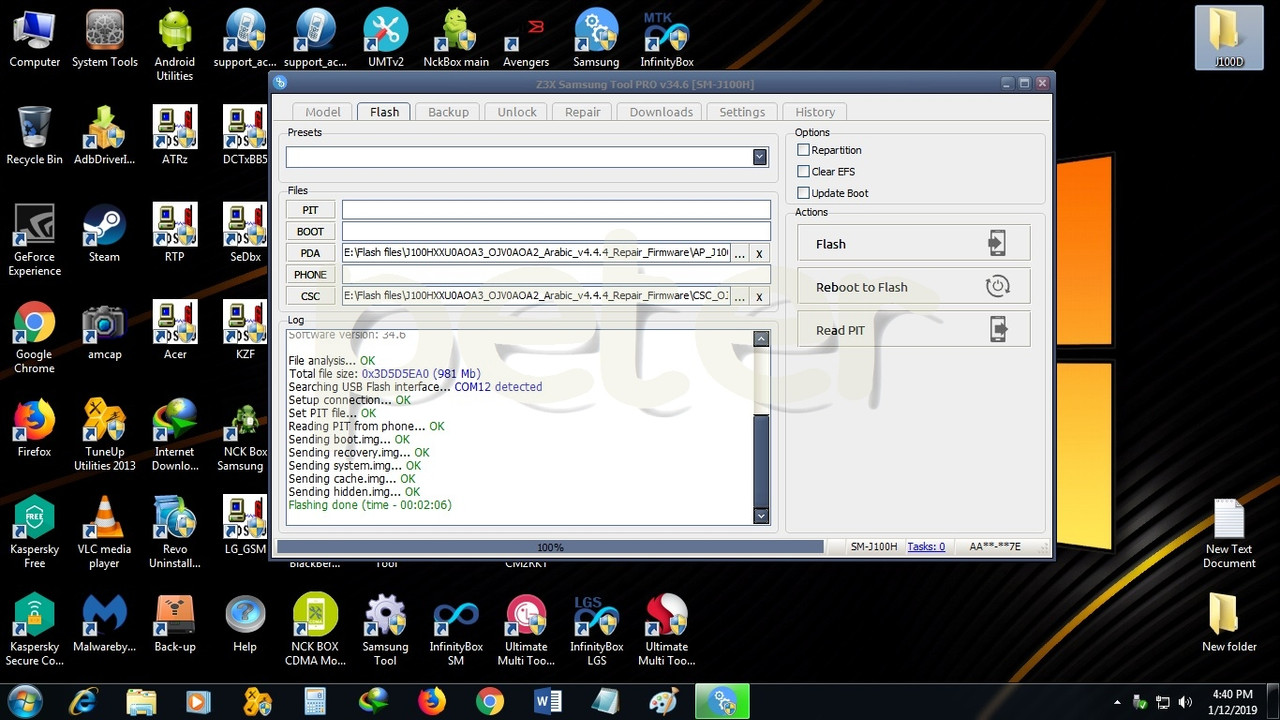The height and width of the screenshot is (720, 1280).
Task: Tick the Clear EFS checkbox
Action: (x=803, y=172)
